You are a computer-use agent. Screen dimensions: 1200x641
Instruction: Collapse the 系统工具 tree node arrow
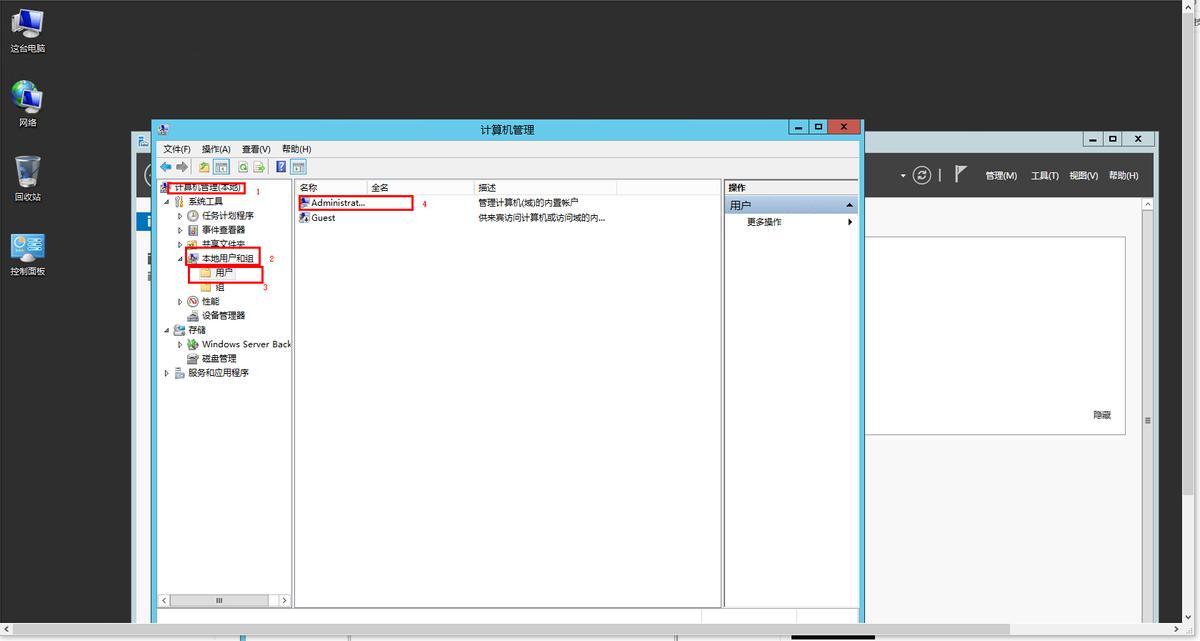[167, 202]
